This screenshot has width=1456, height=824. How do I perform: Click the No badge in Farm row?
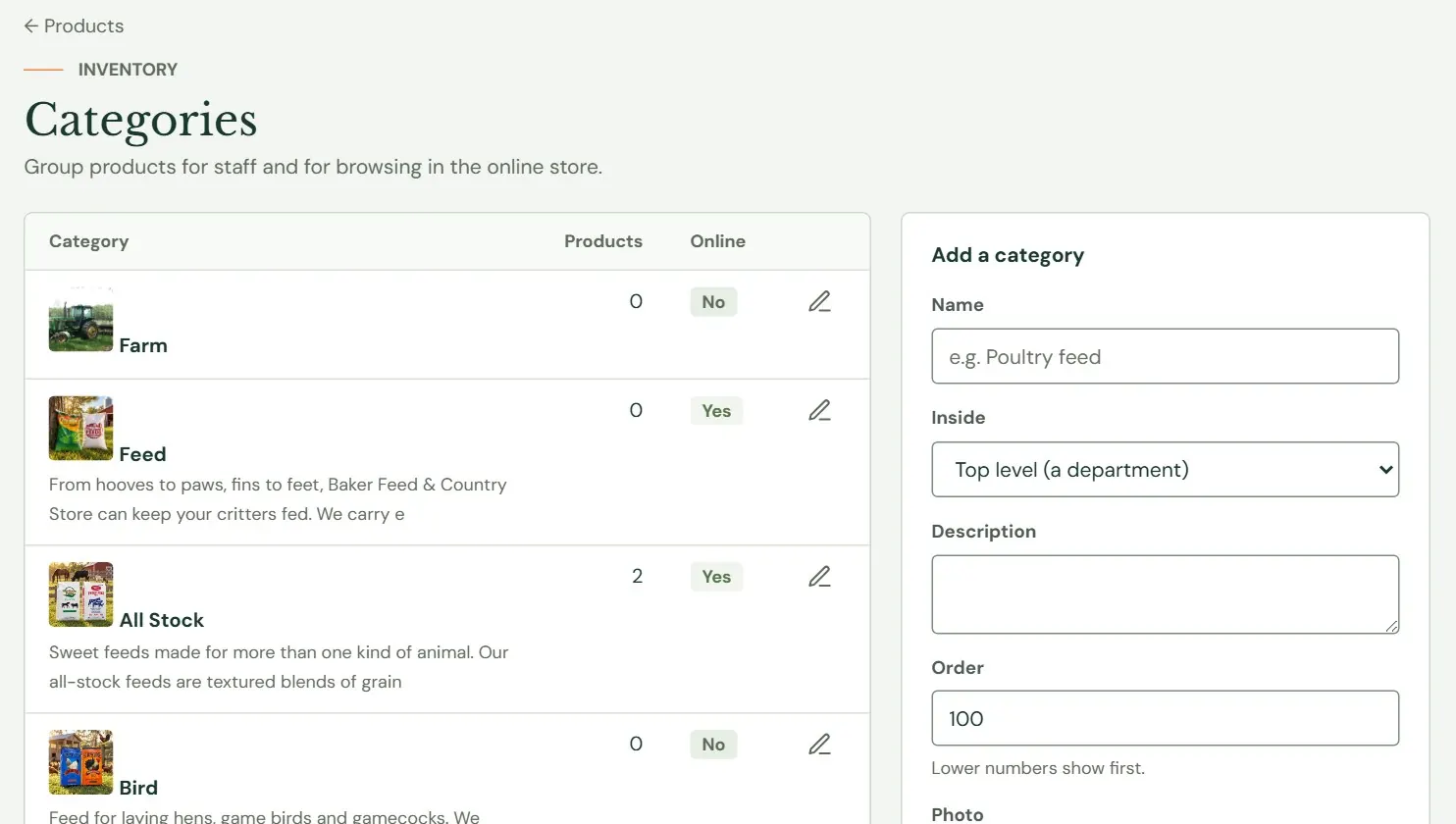pyautogui.click(x=713, y=302)
